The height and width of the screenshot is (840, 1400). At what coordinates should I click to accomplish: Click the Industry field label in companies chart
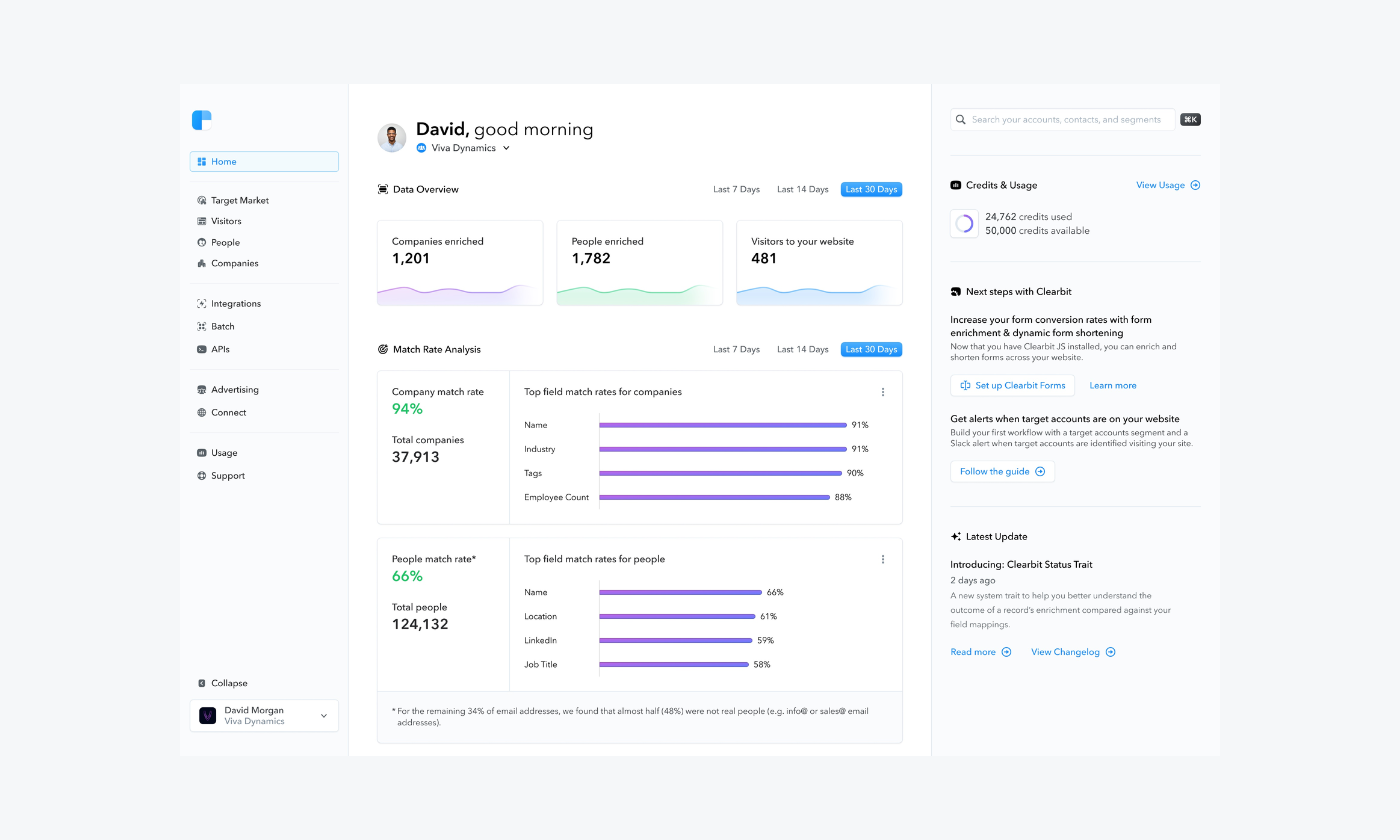tap(540, 449)
